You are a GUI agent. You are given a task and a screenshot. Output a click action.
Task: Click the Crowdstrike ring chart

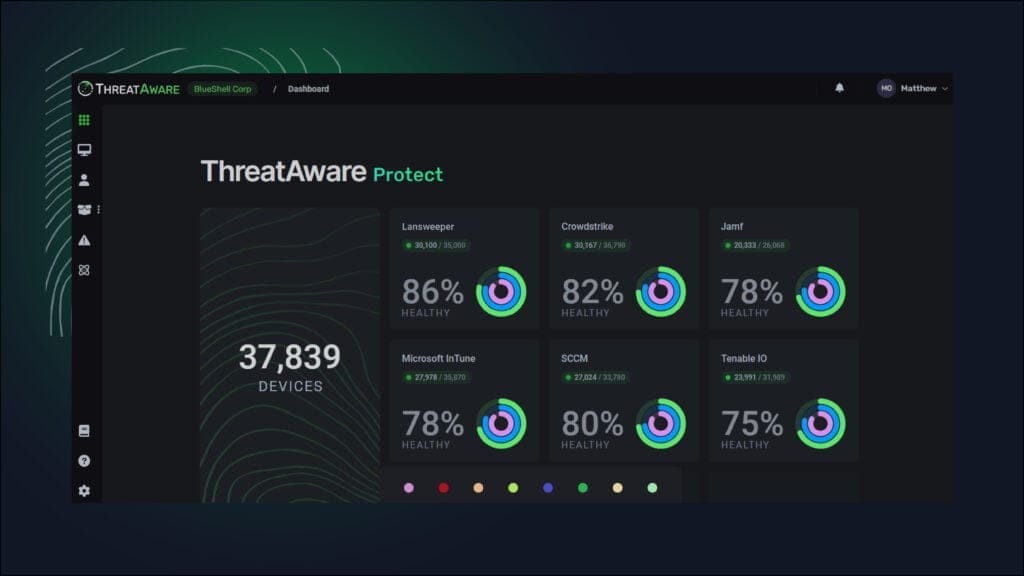pyautogui.click(x=661, y=291)
